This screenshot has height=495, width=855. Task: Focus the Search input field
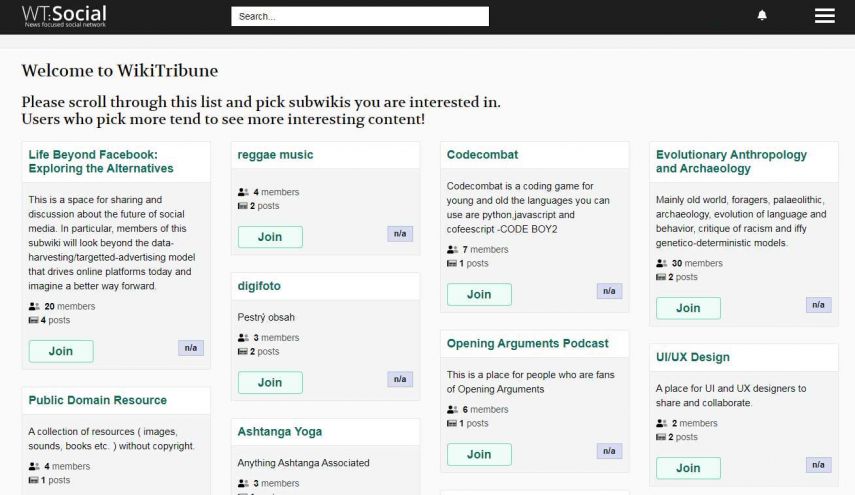[360, 16]
